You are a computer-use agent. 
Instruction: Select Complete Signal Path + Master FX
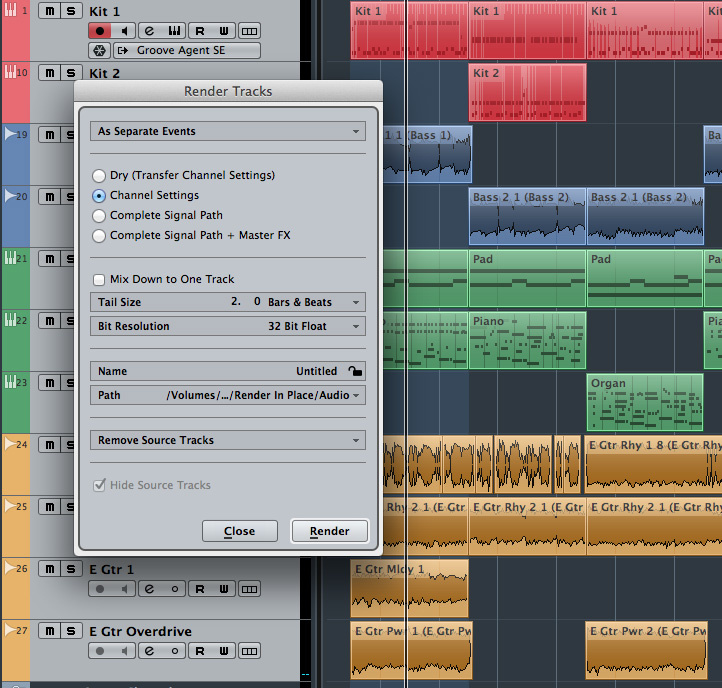click(99, 235)
